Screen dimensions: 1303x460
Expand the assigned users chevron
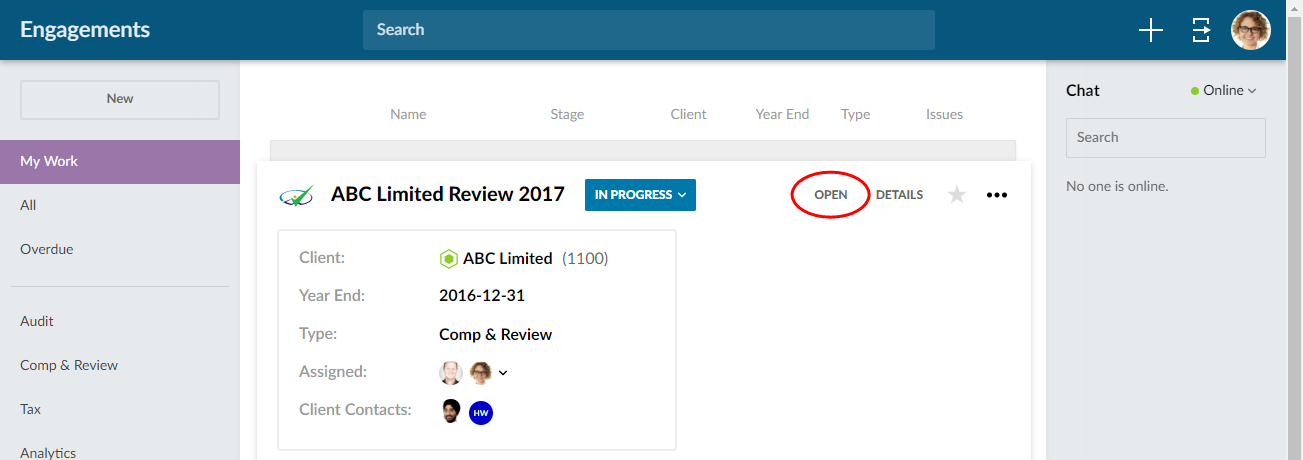pos(503,373)
